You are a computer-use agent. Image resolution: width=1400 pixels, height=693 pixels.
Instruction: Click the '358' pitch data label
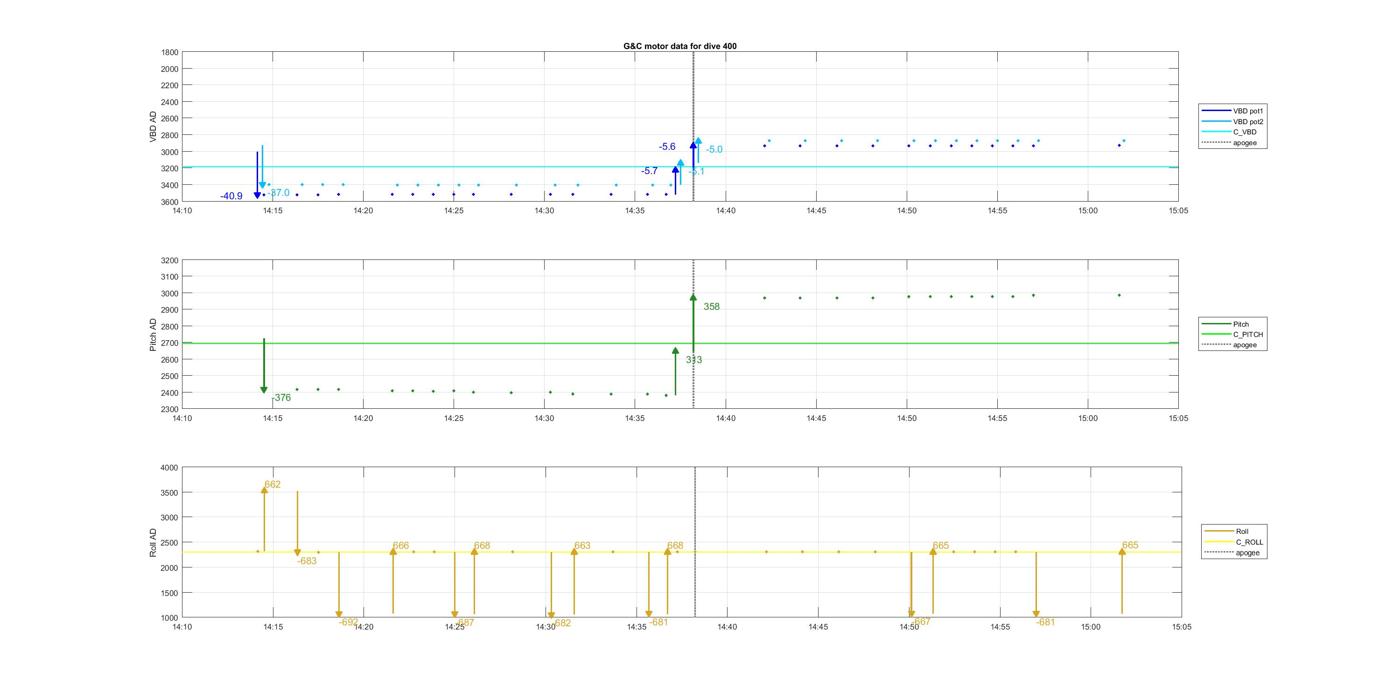(711, 307)
